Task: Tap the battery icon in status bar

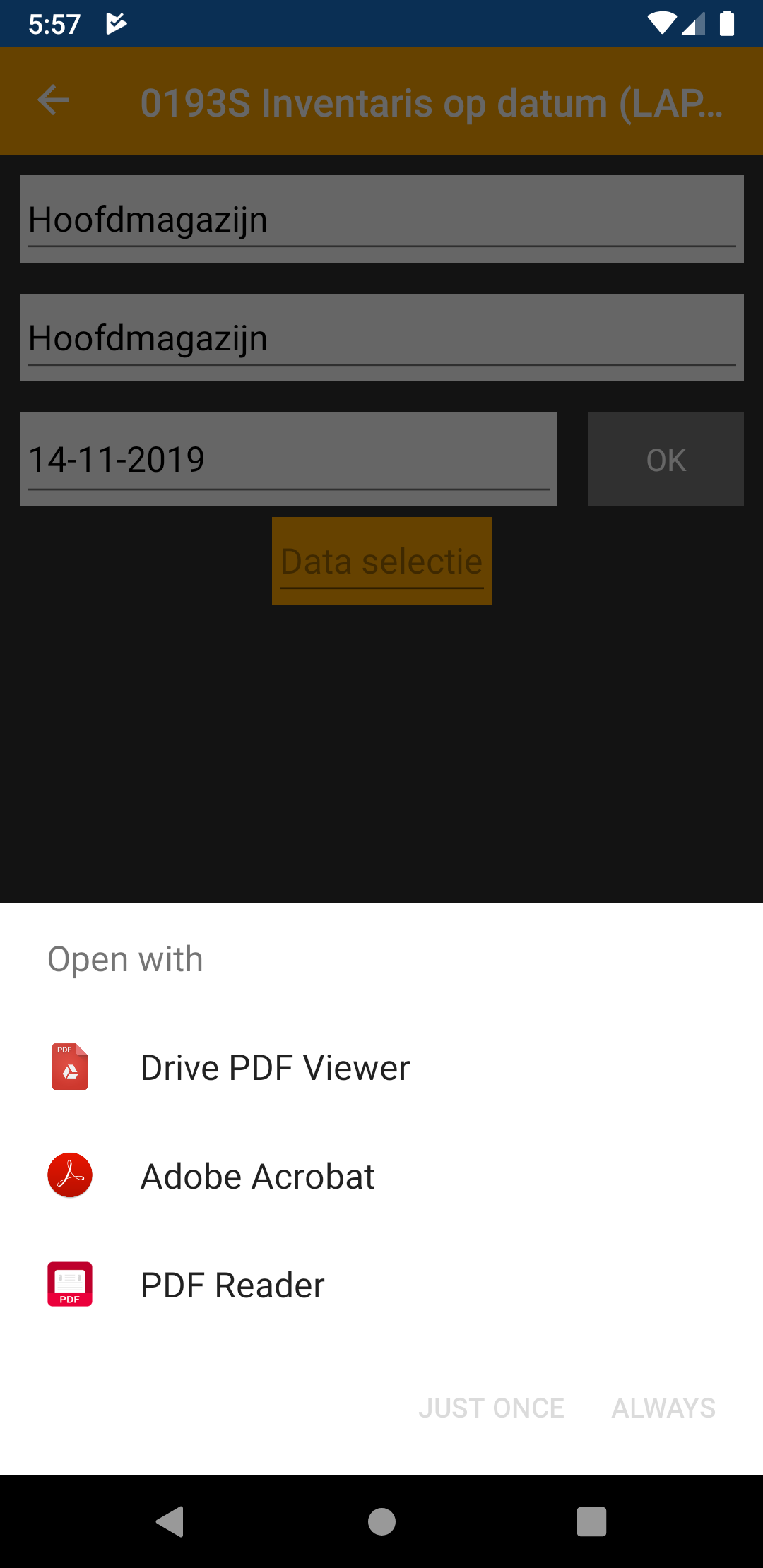Action: pyautogui.click(x=727, y=23)
